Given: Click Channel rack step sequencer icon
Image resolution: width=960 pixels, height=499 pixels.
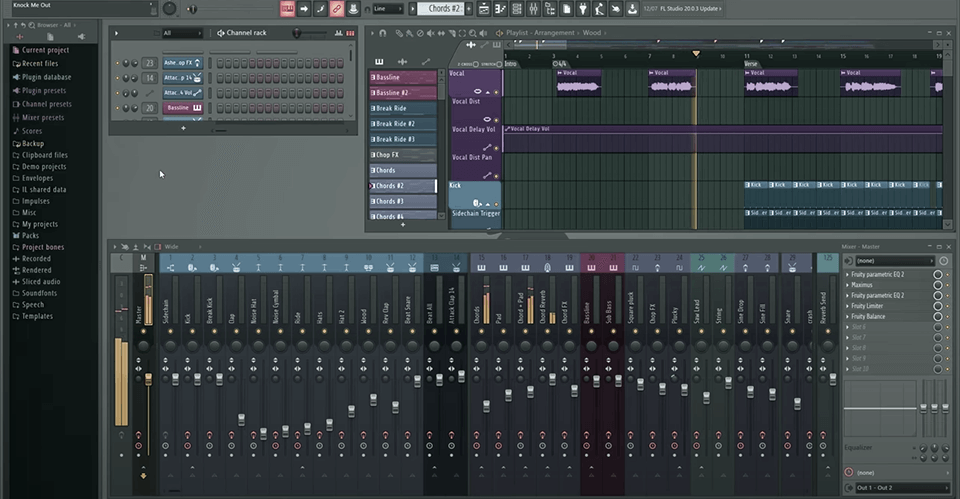Looking at the screenshot, I should (350, 33).
